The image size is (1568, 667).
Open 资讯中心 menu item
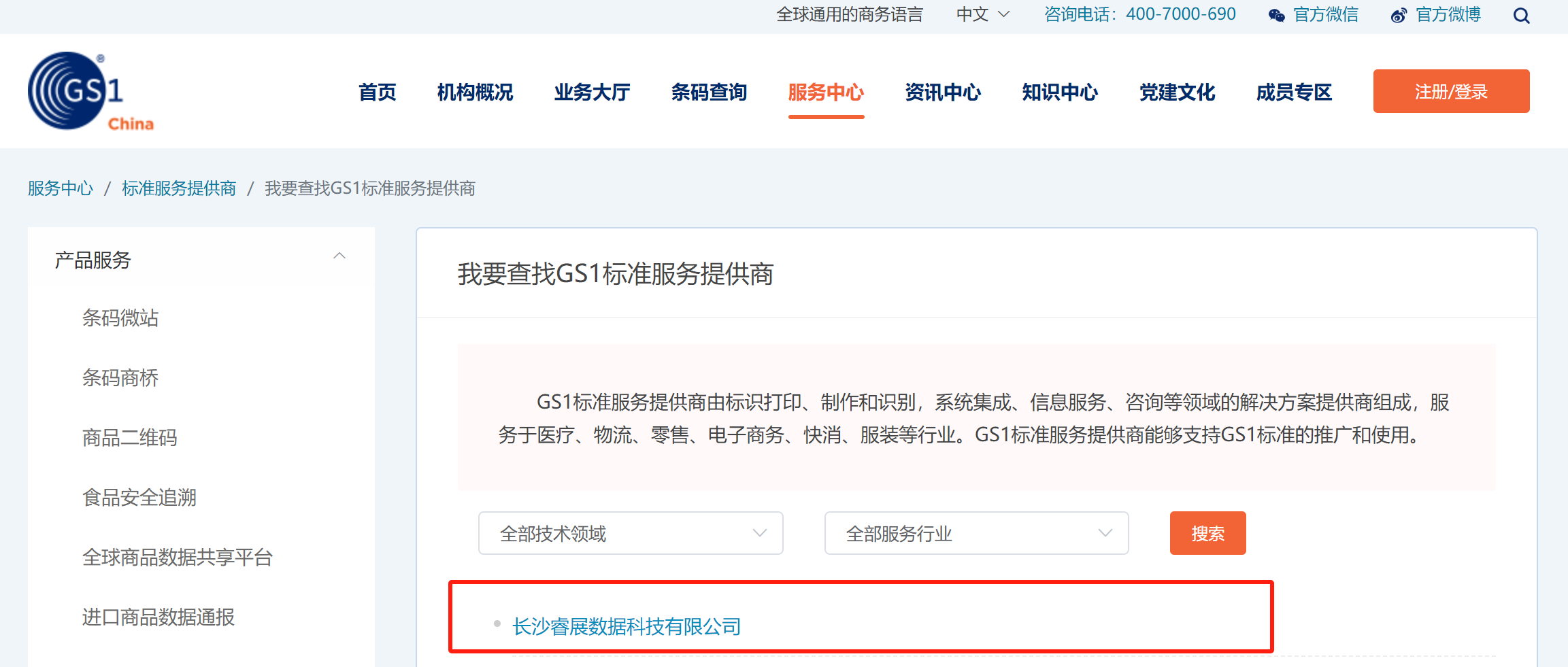(943, 92)
